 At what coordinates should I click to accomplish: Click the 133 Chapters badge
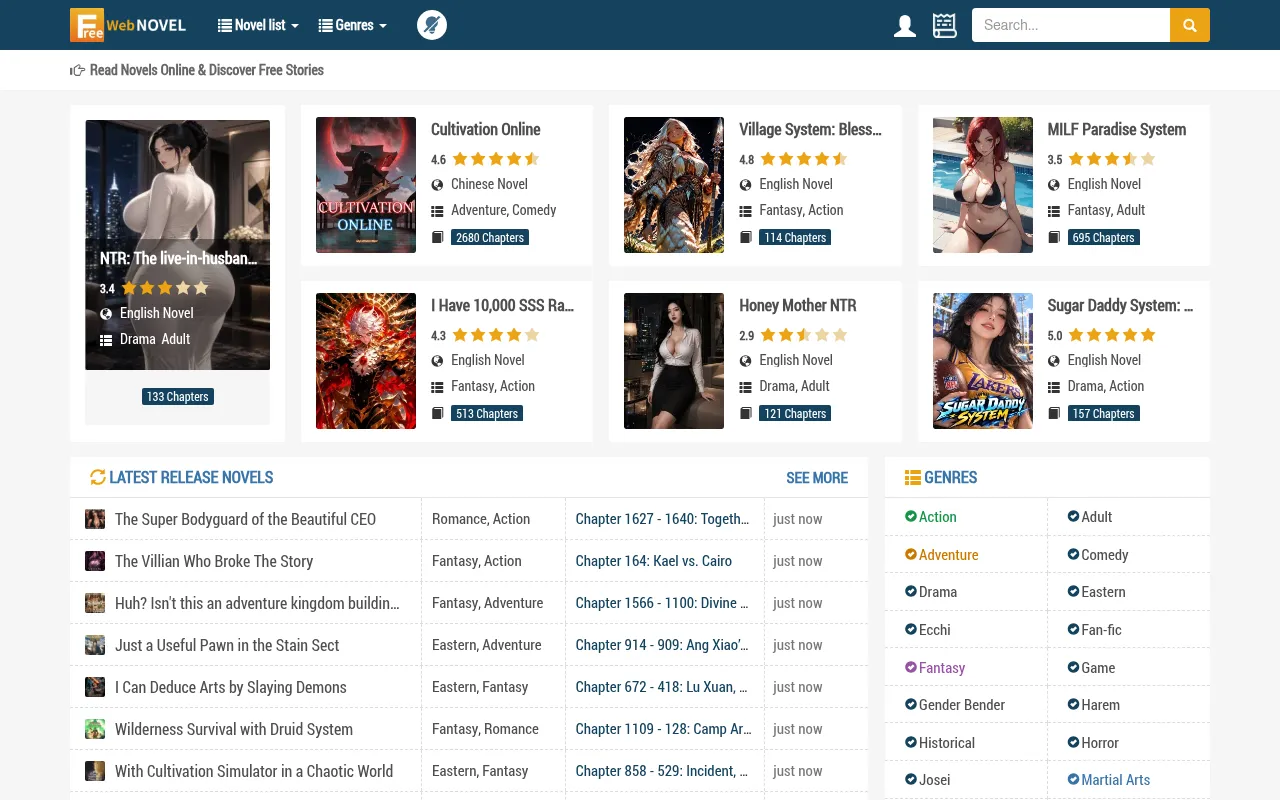pyautogui.click(x=178, y=397)
